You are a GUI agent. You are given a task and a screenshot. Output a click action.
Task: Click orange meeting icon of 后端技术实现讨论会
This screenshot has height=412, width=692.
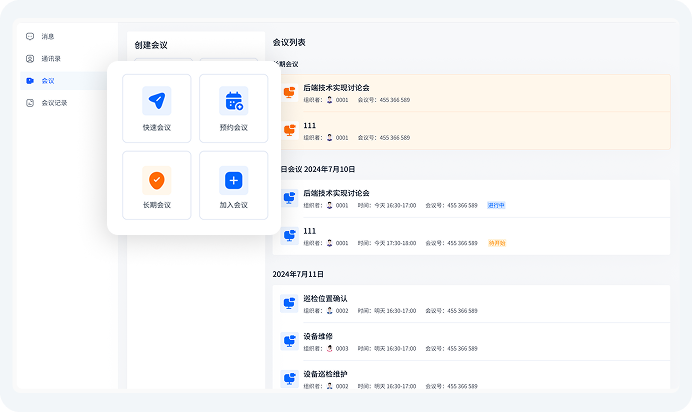coord(290,93)
